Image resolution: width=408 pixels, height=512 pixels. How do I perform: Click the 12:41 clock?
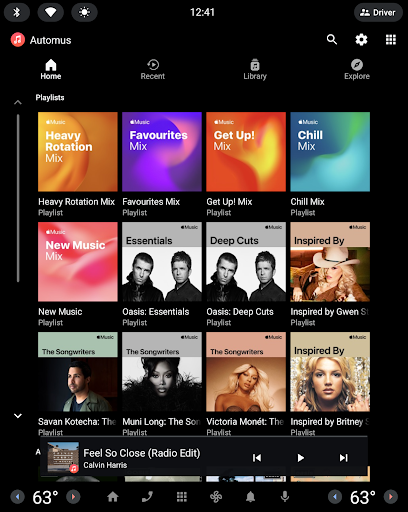click(202, 12)
